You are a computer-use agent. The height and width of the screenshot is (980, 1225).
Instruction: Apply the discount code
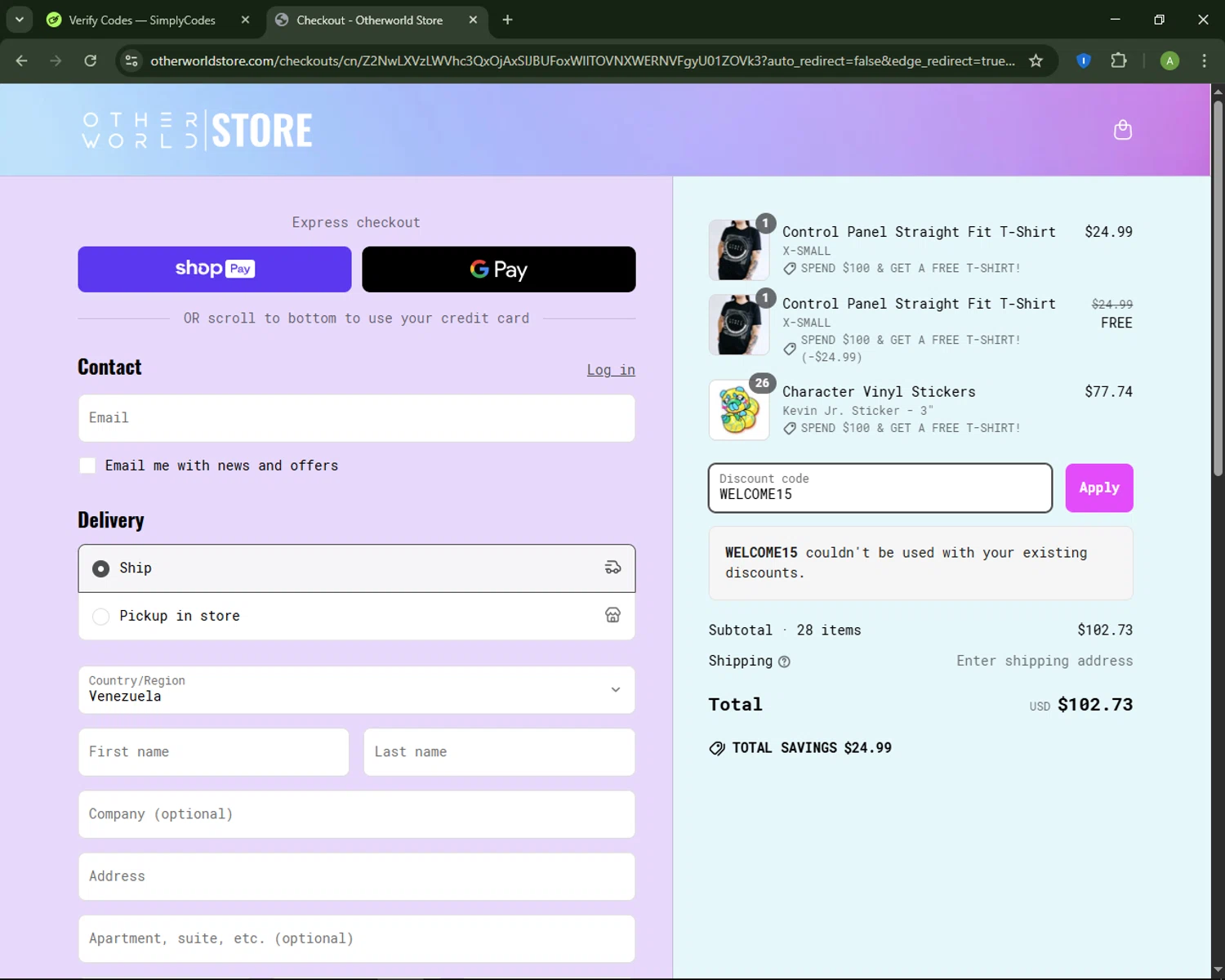click(1099, 488)
